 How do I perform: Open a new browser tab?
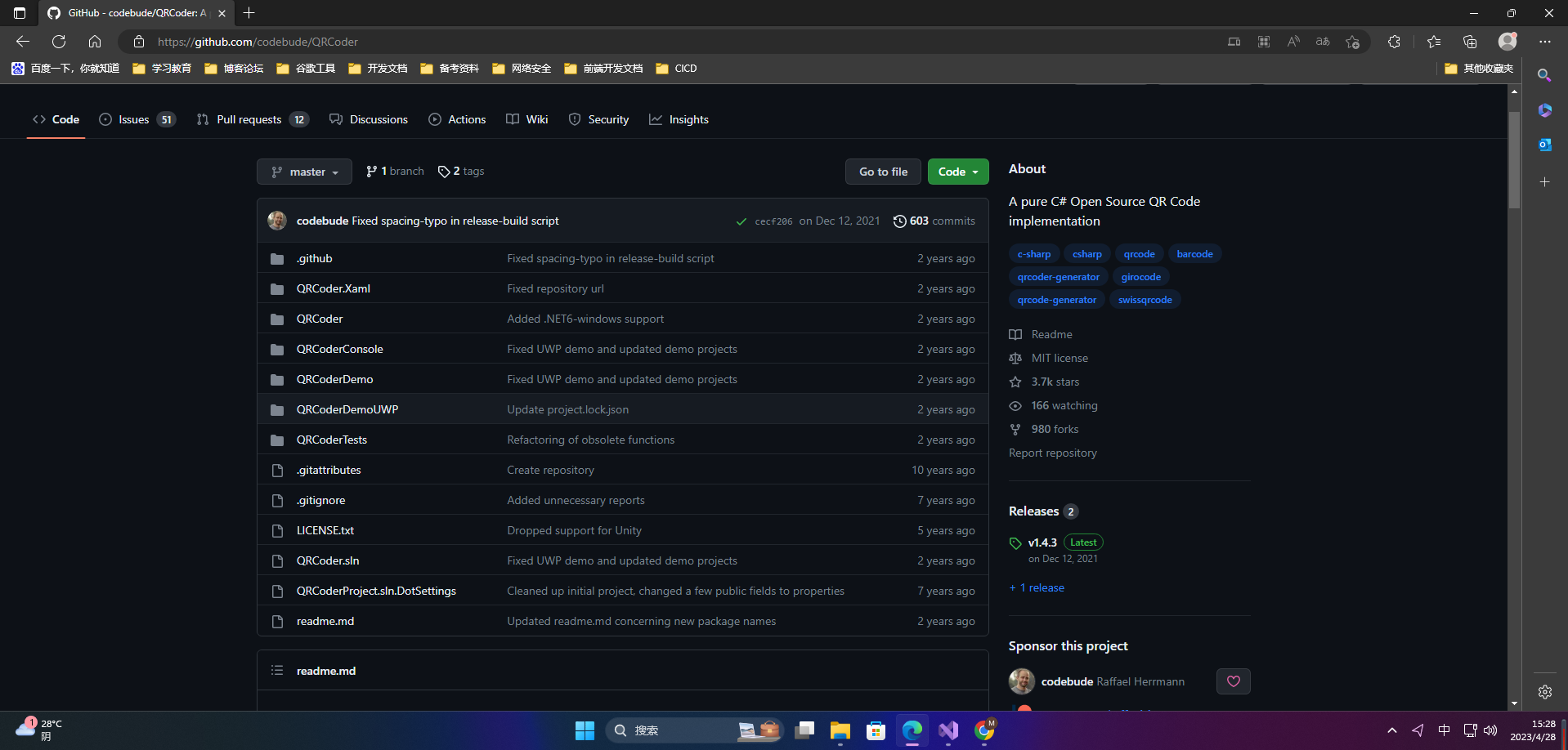(x=249, y=13)
